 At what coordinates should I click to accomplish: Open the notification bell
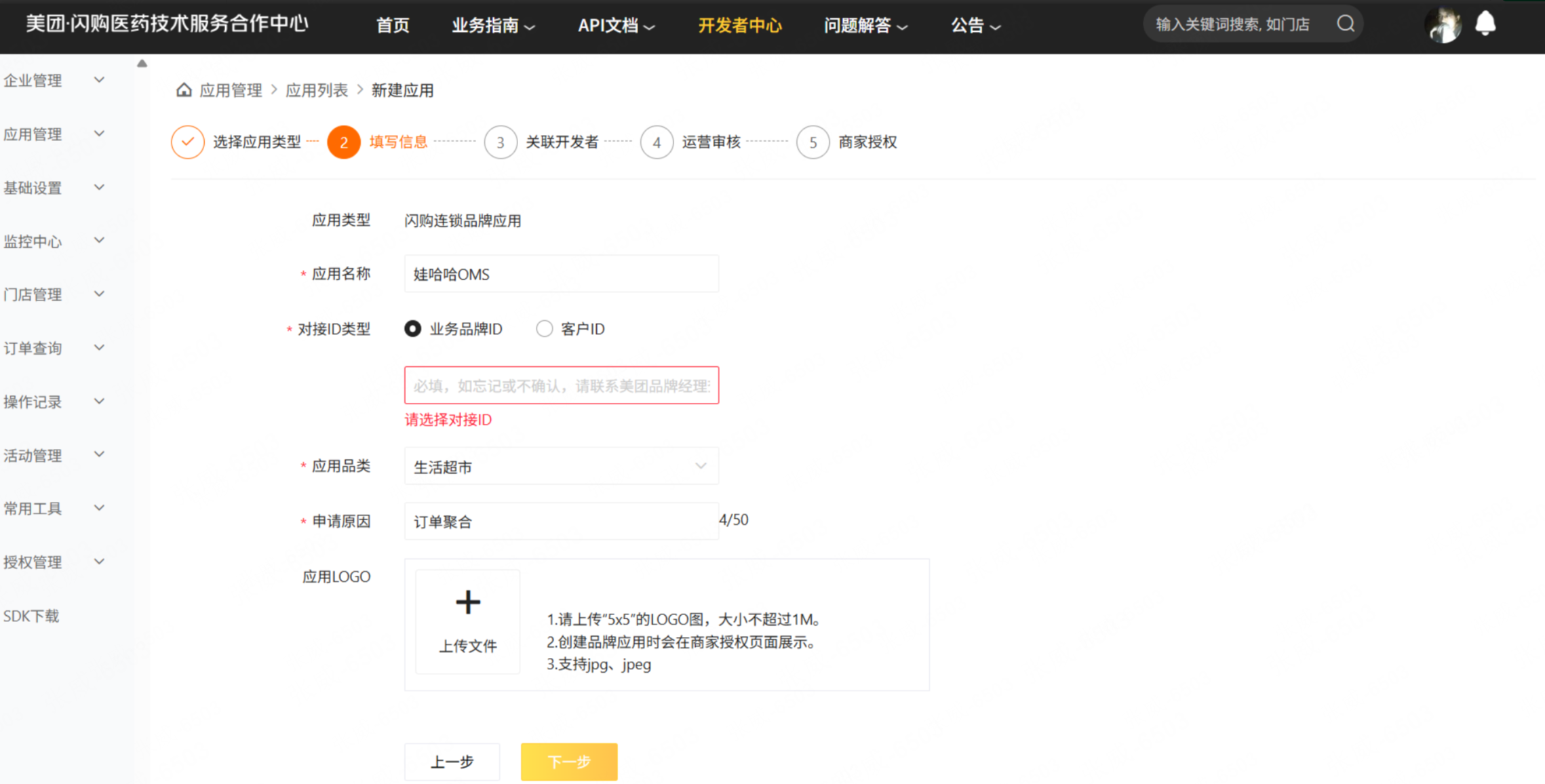pyautogui.click(x=1485, y=24)
